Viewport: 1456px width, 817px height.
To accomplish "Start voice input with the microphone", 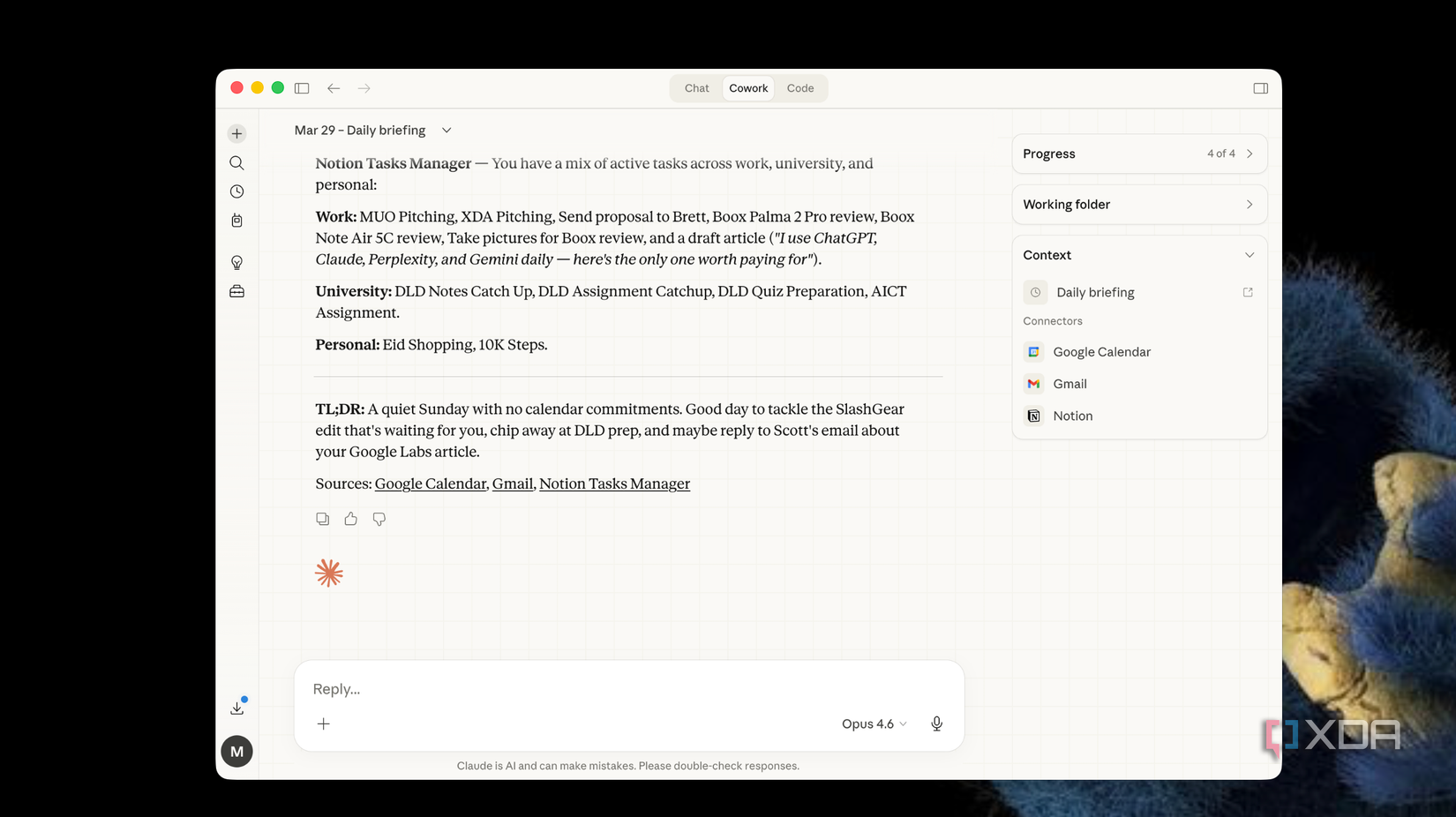I will pyautogui.click(x=937, y=723).
